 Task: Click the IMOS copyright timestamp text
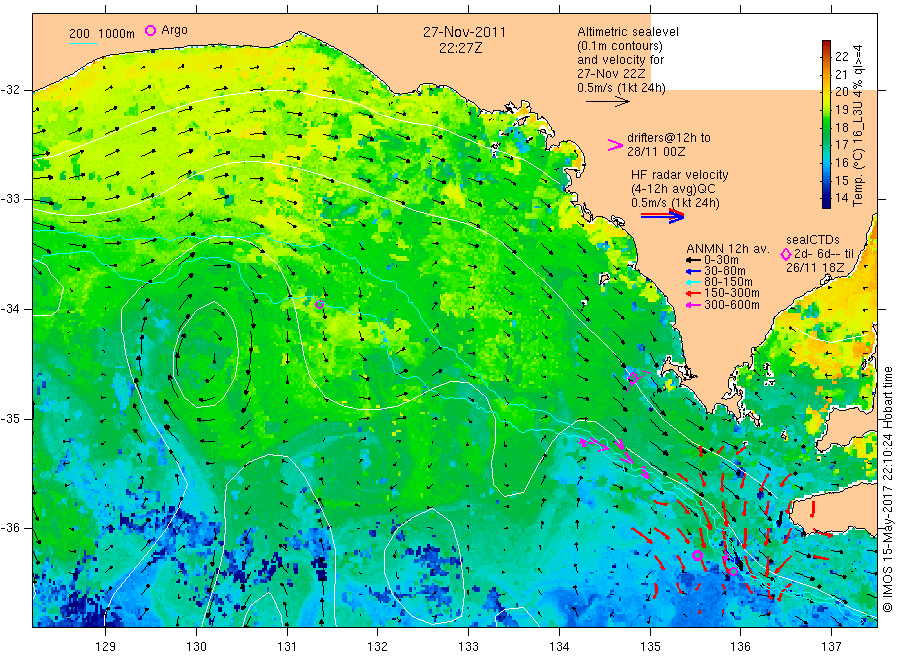click(x=887, y=490)
